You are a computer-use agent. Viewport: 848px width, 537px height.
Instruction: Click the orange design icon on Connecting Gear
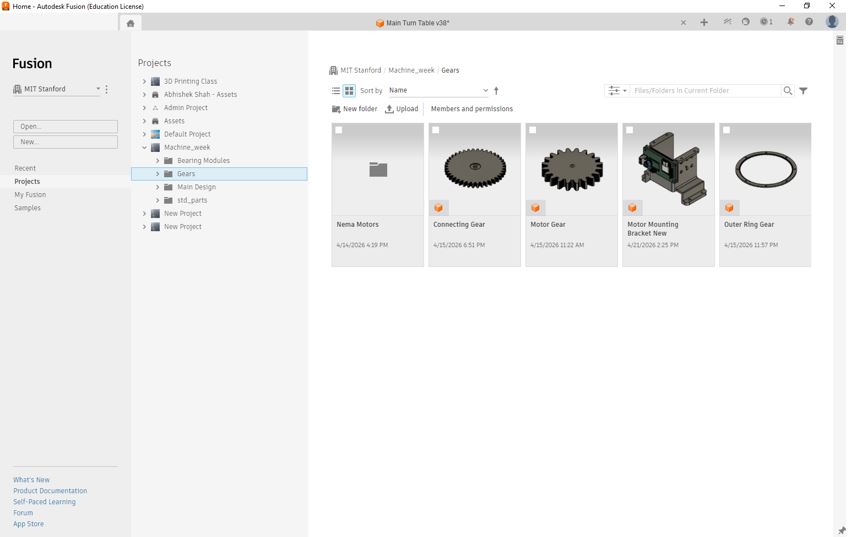point(439,208)
